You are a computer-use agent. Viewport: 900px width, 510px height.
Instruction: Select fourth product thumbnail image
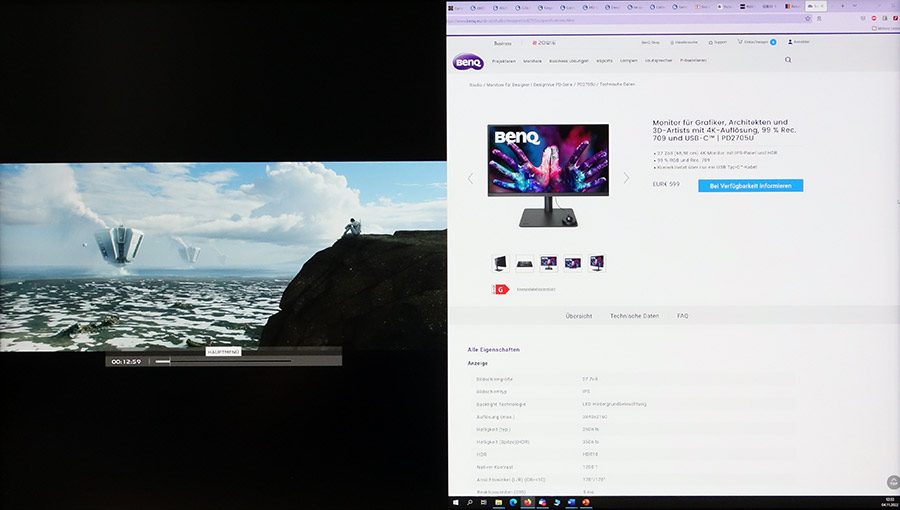point(572,263)
